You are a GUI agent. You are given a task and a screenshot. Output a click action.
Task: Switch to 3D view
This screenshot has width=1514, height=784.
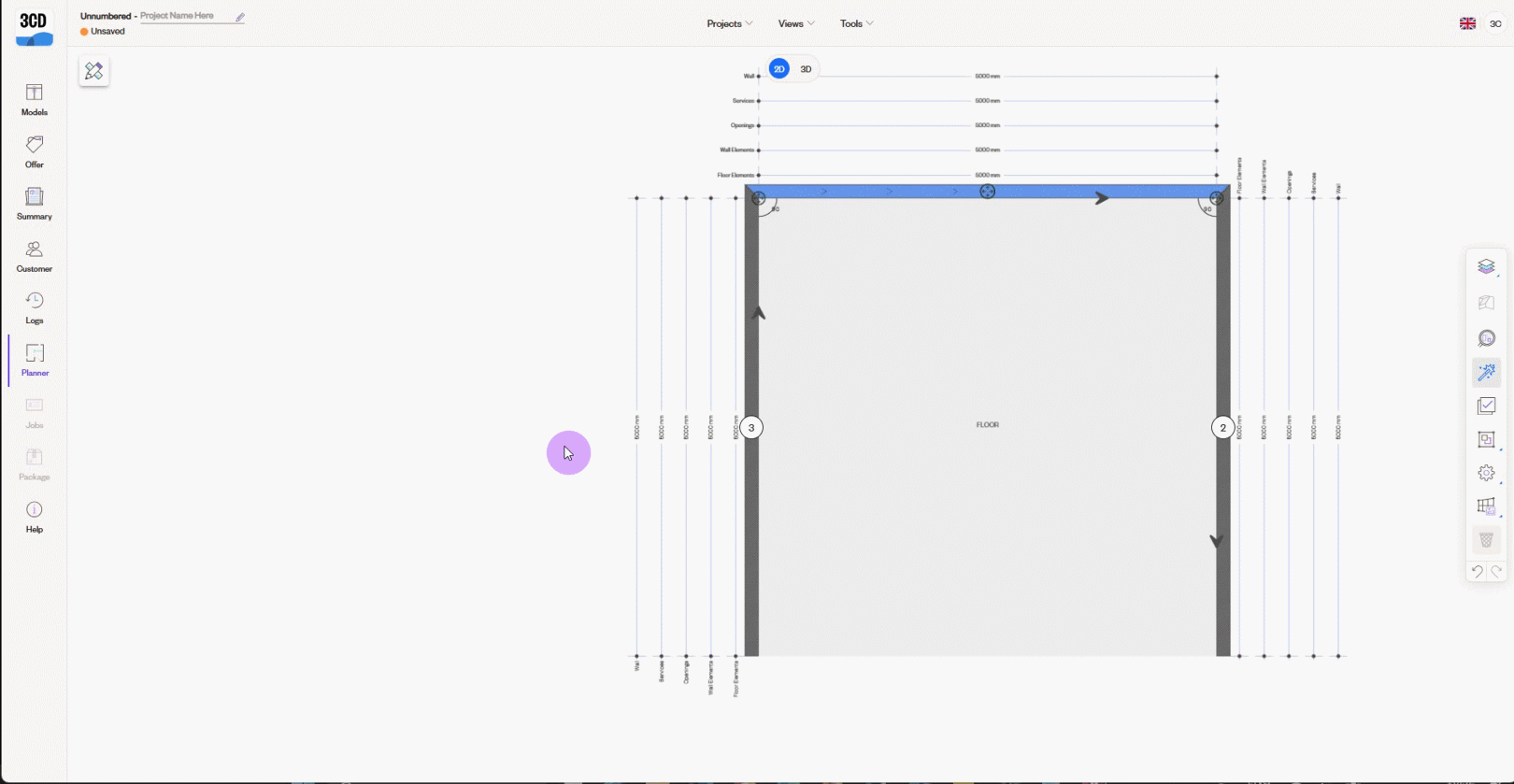806,69
